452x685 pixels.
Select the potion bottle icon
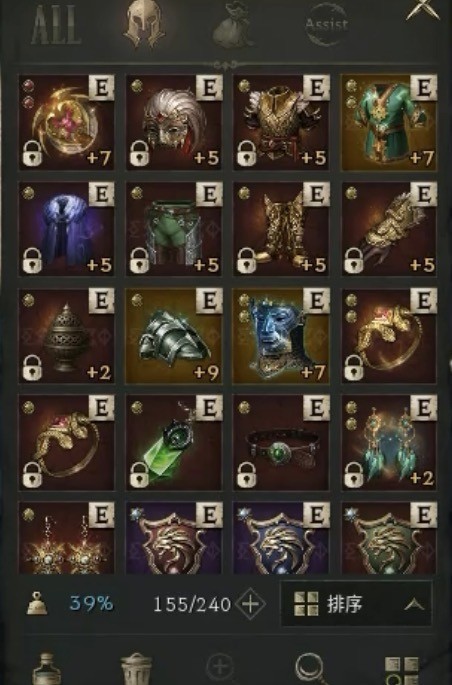click(x=46, y=669)
